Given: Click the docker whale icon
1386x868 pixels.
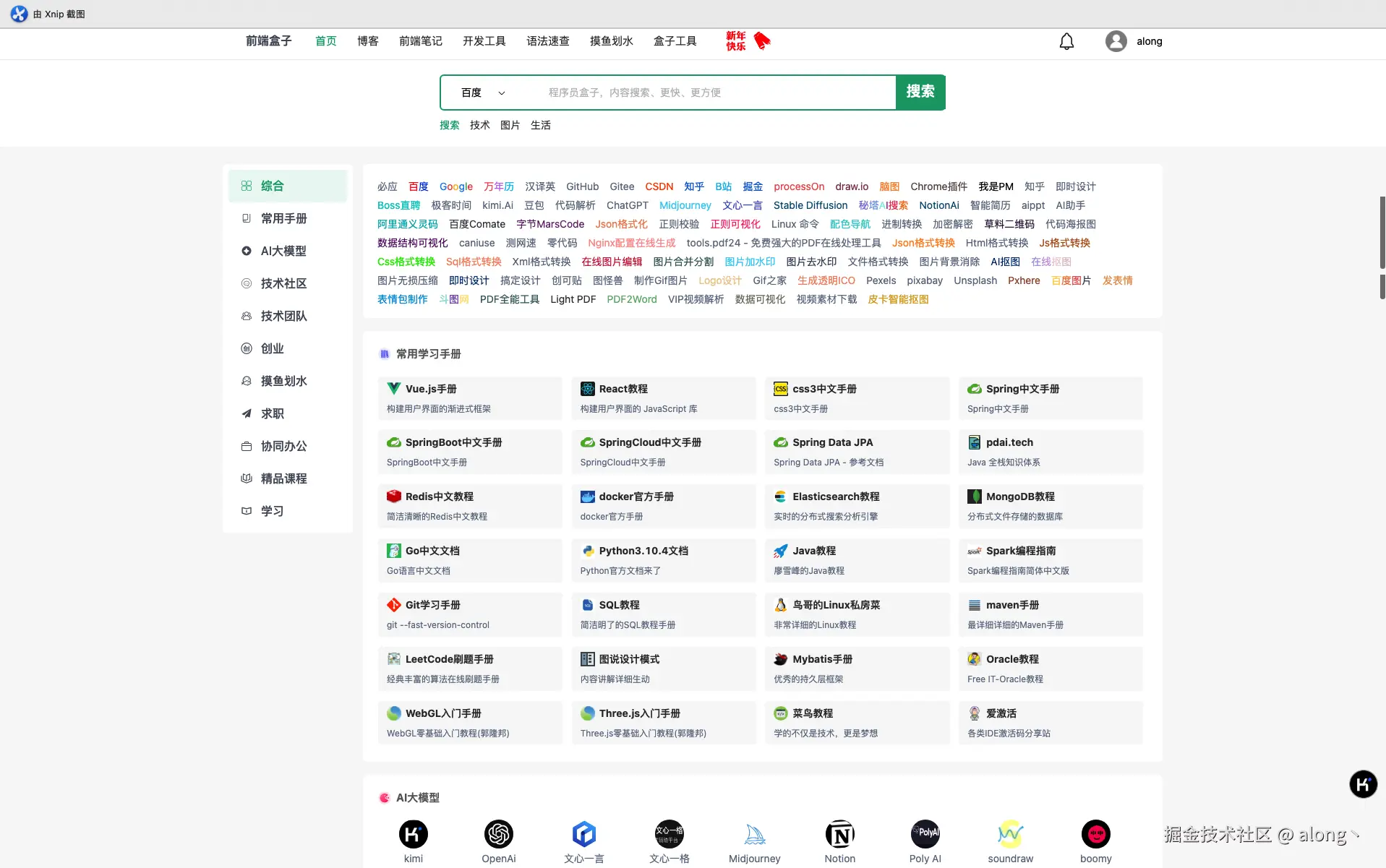Looking at the screenshot, I should [x=588, y=497].
